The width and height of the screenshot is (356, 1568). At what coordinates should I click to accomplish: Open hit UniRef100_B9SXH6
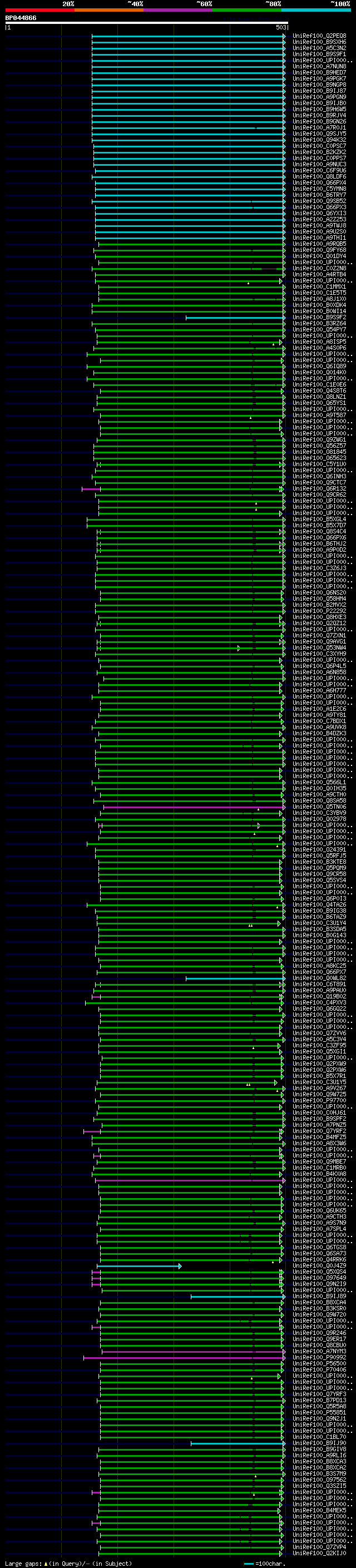pos(319,42)
